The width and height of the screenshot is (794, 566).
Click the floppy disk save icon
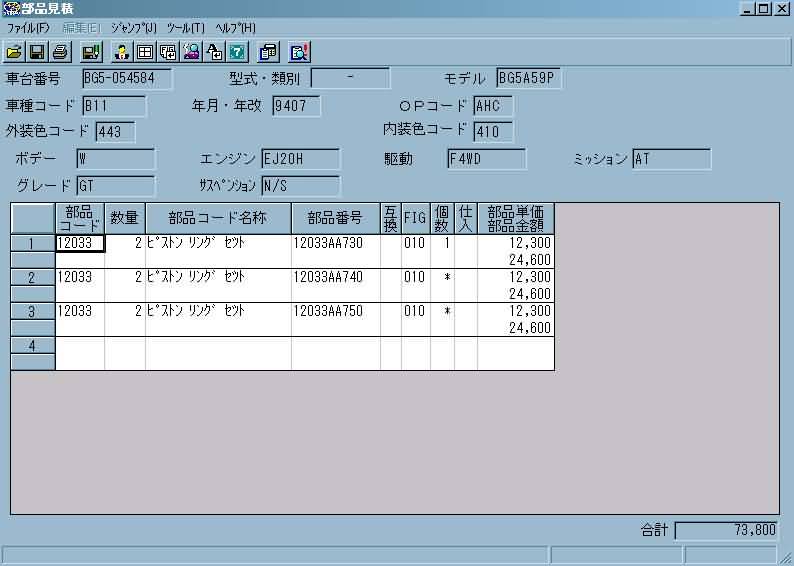(36, 52)
